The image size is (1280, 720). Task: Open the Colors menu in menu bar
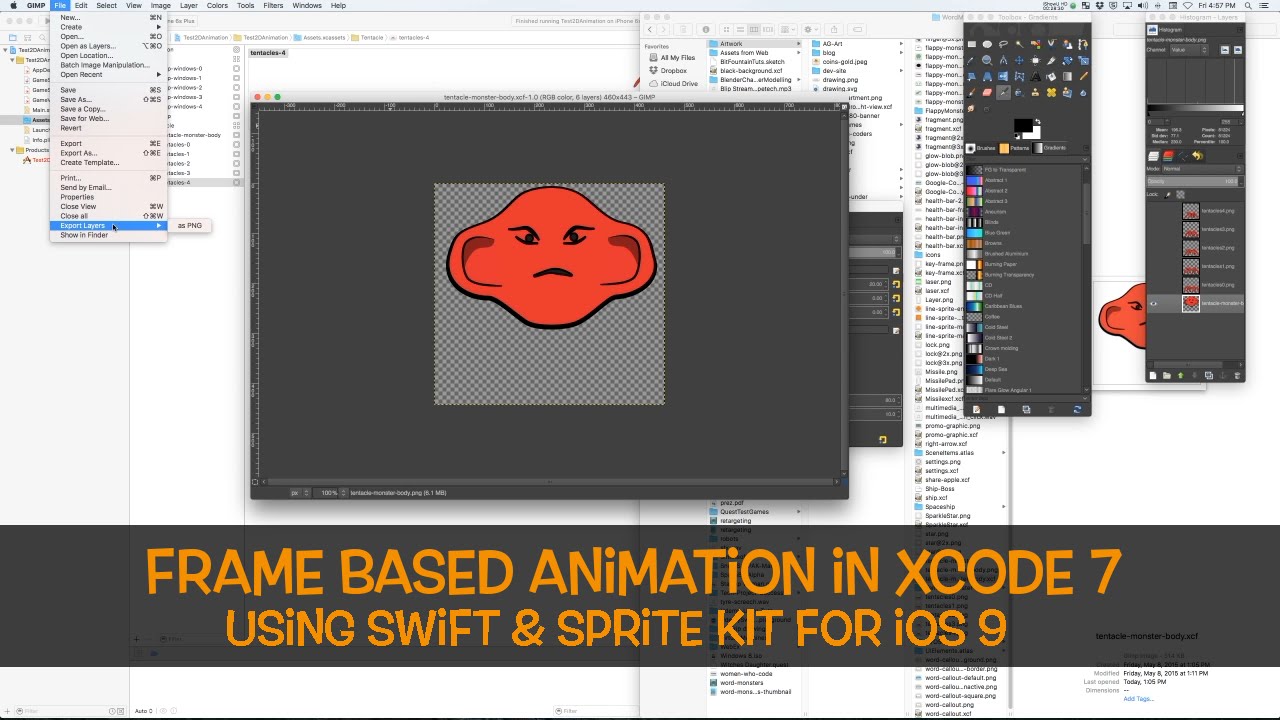pos(217,5)
